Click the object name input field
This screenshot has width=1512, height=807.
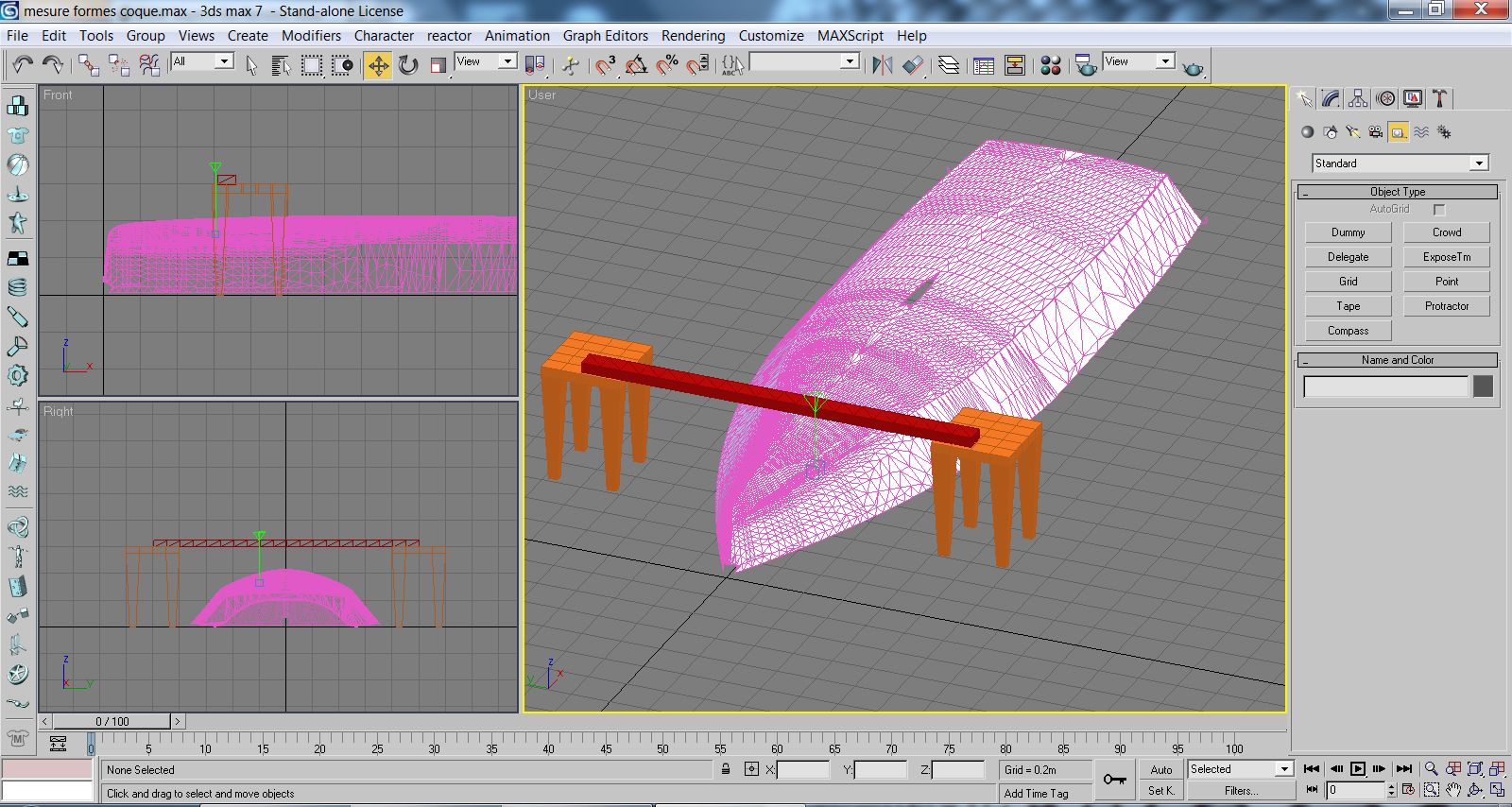(x=1386, y=386)
